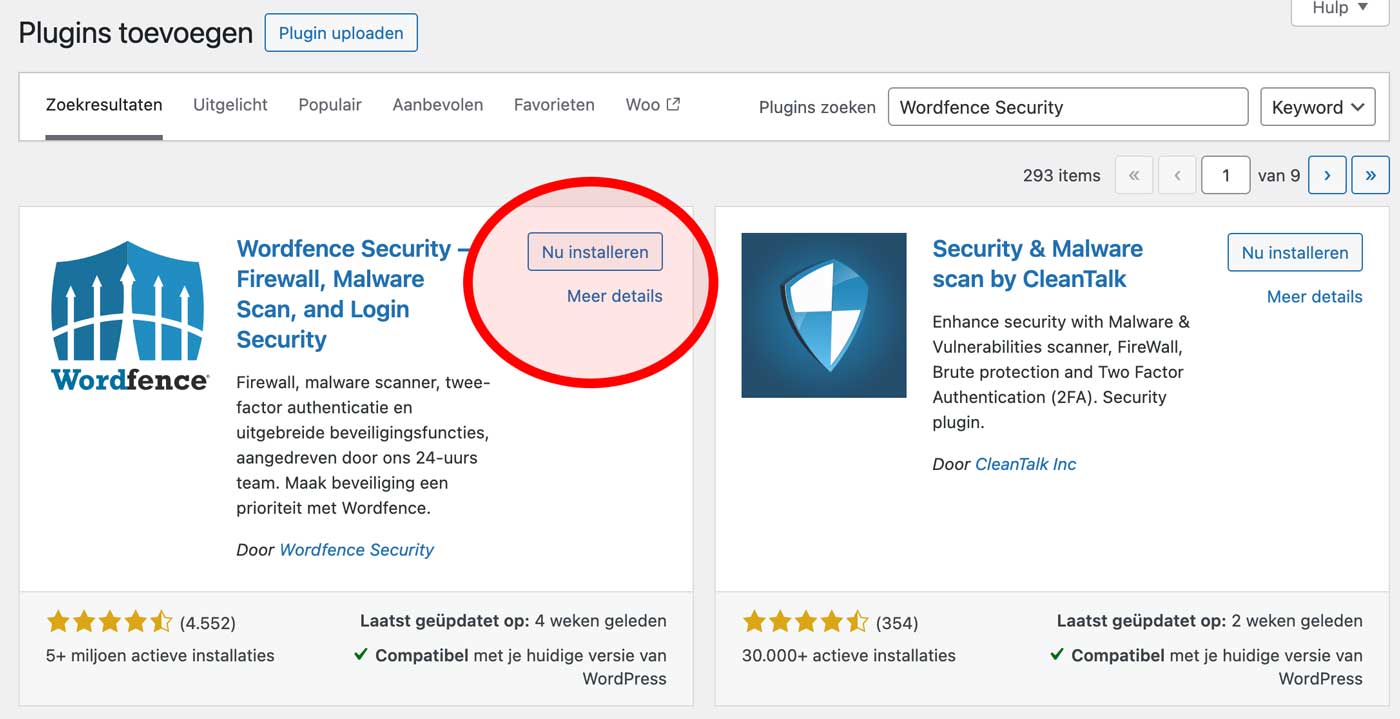Open Meer details for CleanTalk plugin
Viewport: 1400px width, 719px height.
point(1314,297)
